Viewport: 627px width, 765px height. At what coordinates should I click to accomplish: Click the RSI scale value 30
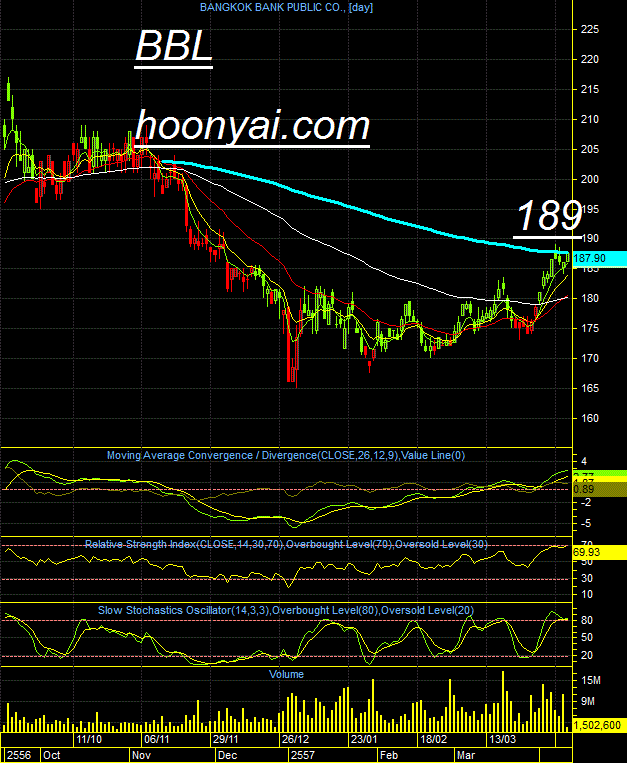point(587,579)
